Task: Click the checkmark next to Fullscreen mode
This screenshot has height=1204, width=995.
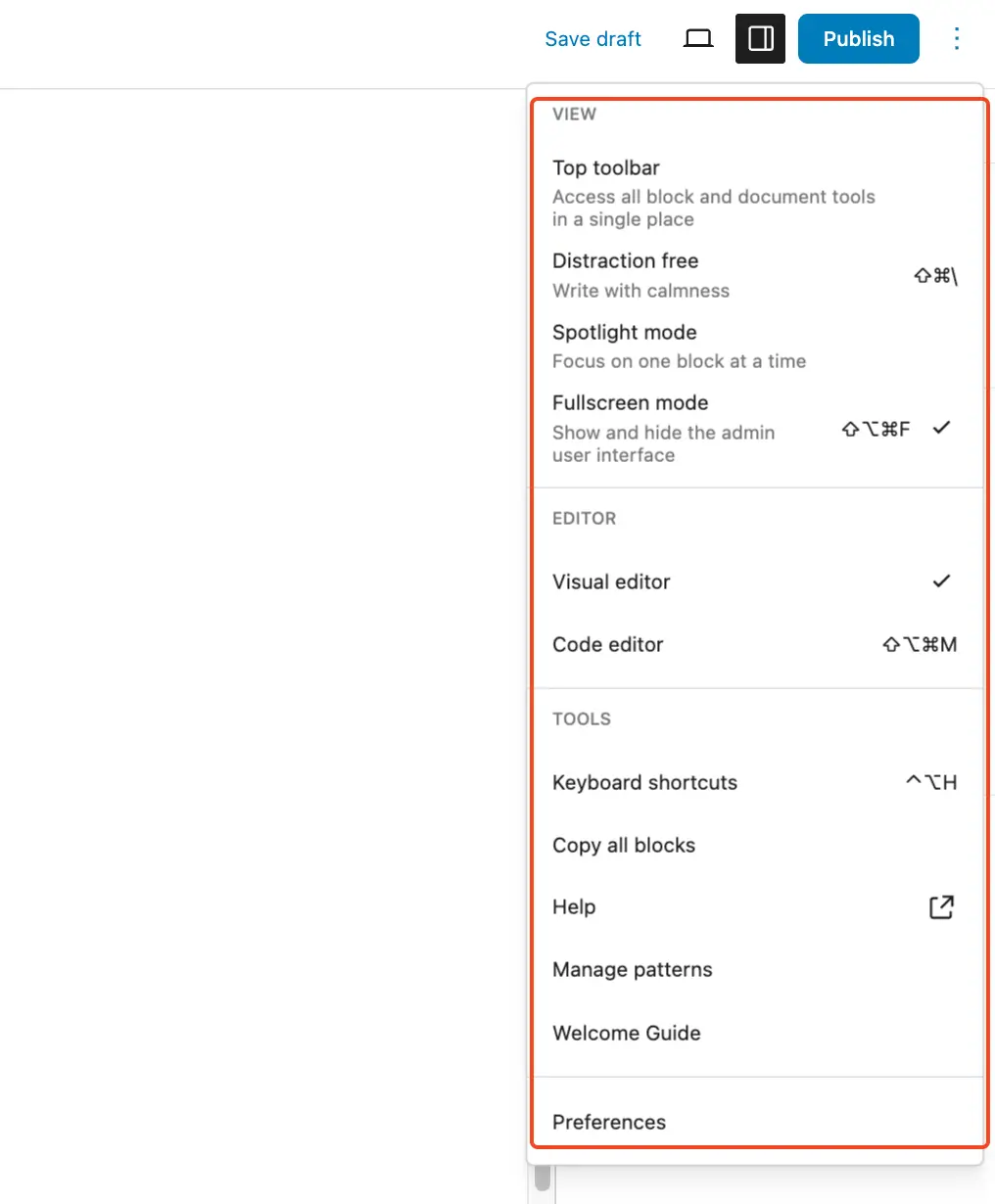Action: pyautogui.click(x=941, y=428)
